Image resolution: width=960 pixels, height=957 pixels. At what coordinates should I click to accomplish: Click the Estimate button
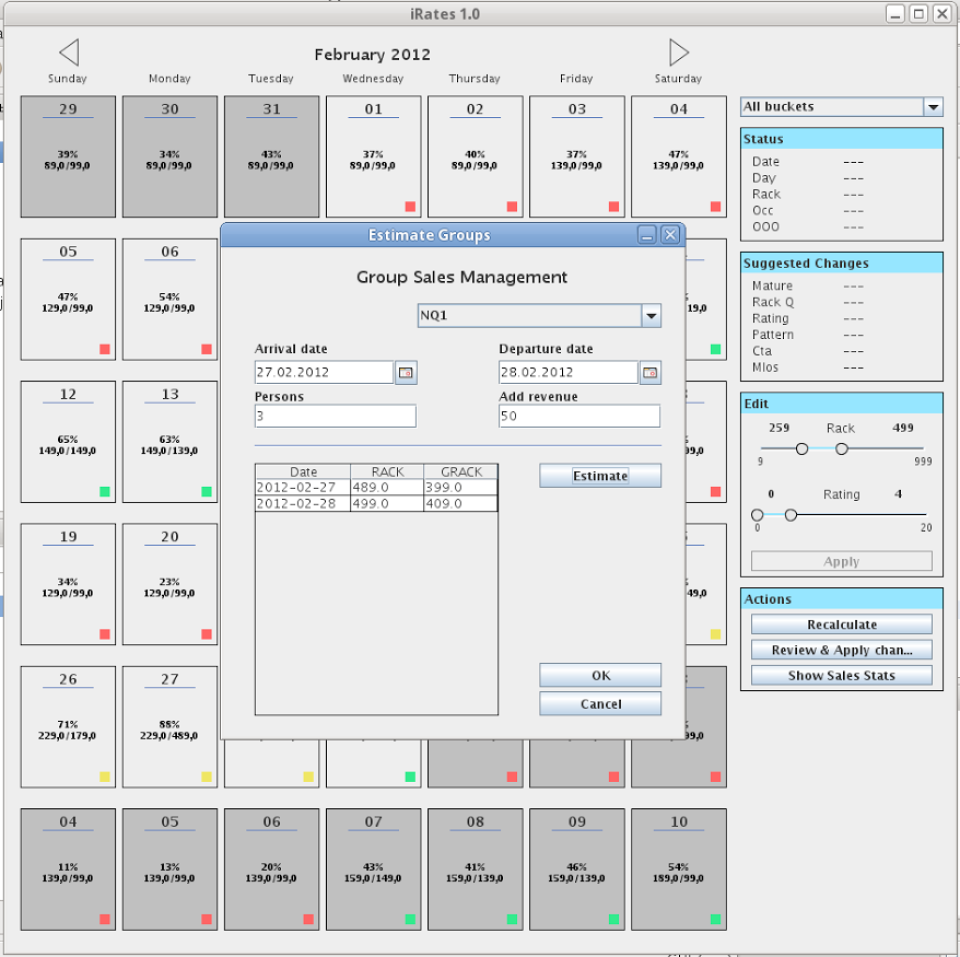(600, 476)
